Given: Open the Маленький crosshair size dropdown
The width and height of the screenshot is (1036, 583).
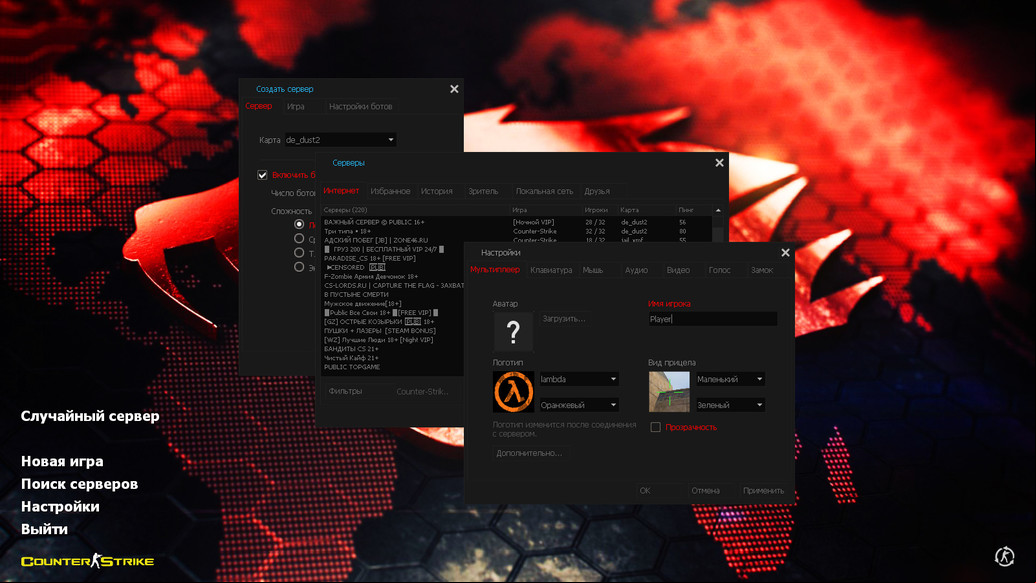Looking at the screenshot, I should pyautogui.click(x=730, y=379).
